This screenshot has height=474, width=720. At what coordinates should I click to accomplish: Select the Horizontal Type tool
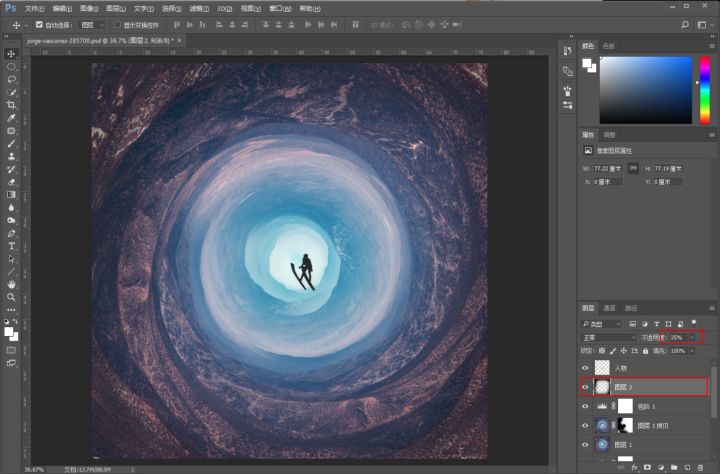[x=12, y=246]
